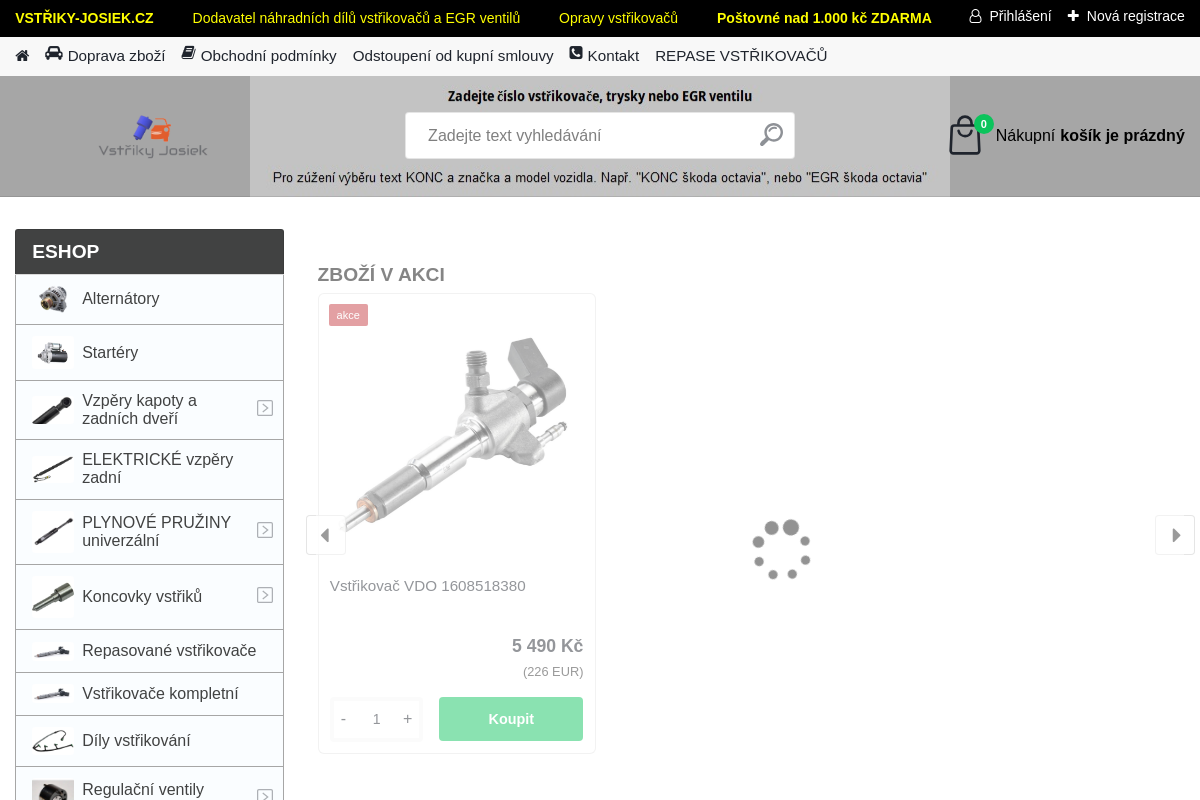Click the 5 490 Kč price text
Viewport: 1200px width, 800px height.
click(547, 646)
